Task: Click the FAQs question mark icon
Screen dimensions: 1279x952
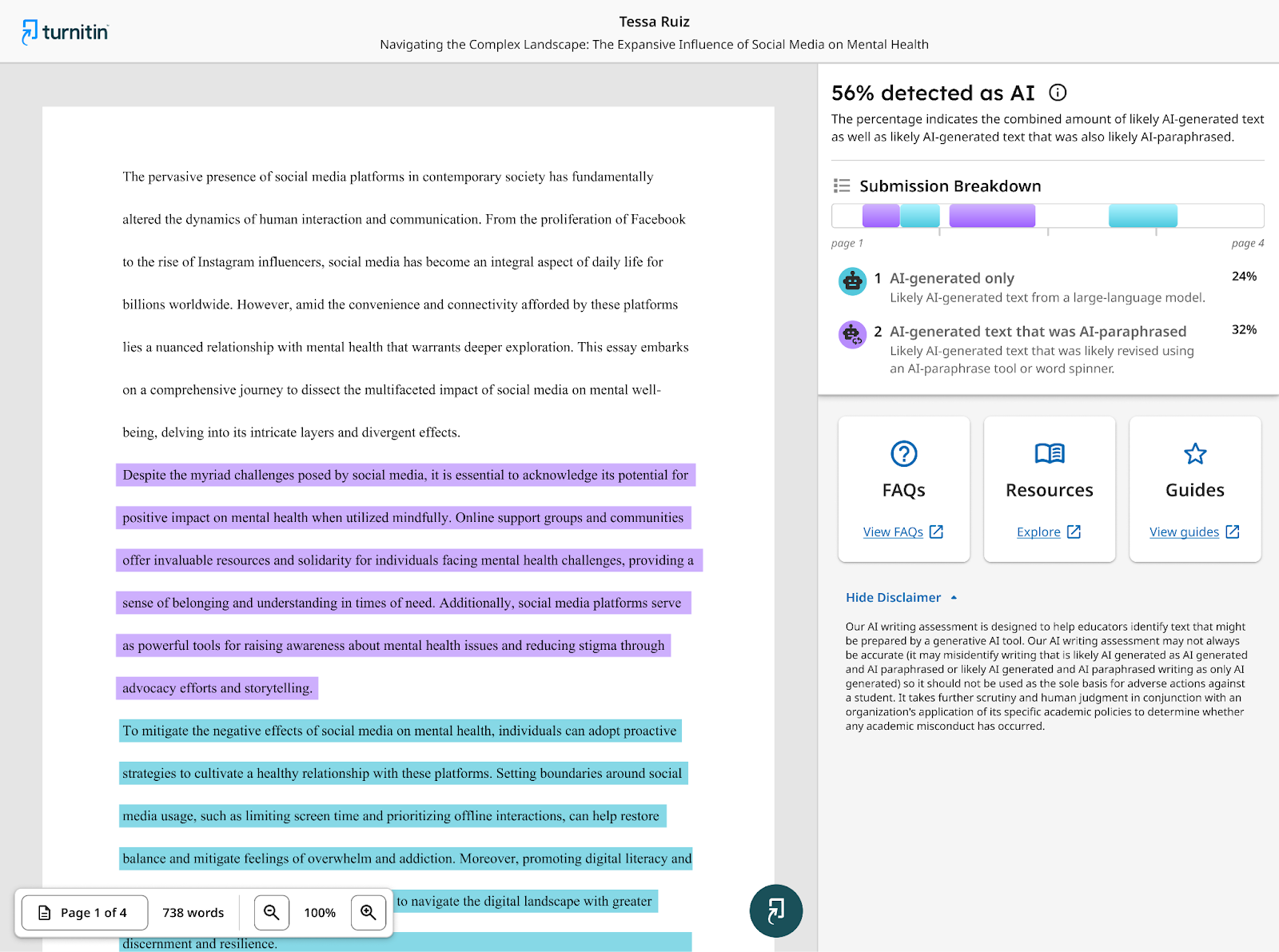Action: pyautogui.click(x=903, y=454)
